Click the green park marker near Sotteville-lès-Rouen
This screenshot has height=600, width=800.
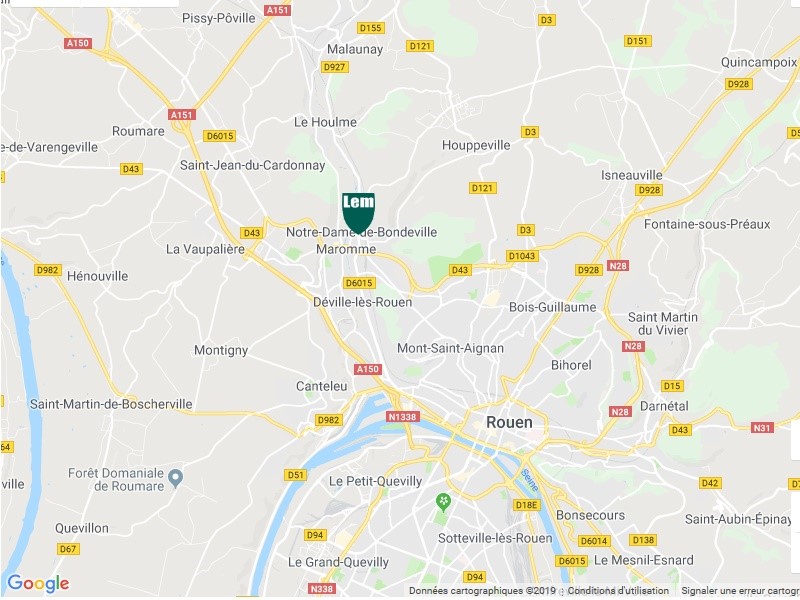coord(443,502)
